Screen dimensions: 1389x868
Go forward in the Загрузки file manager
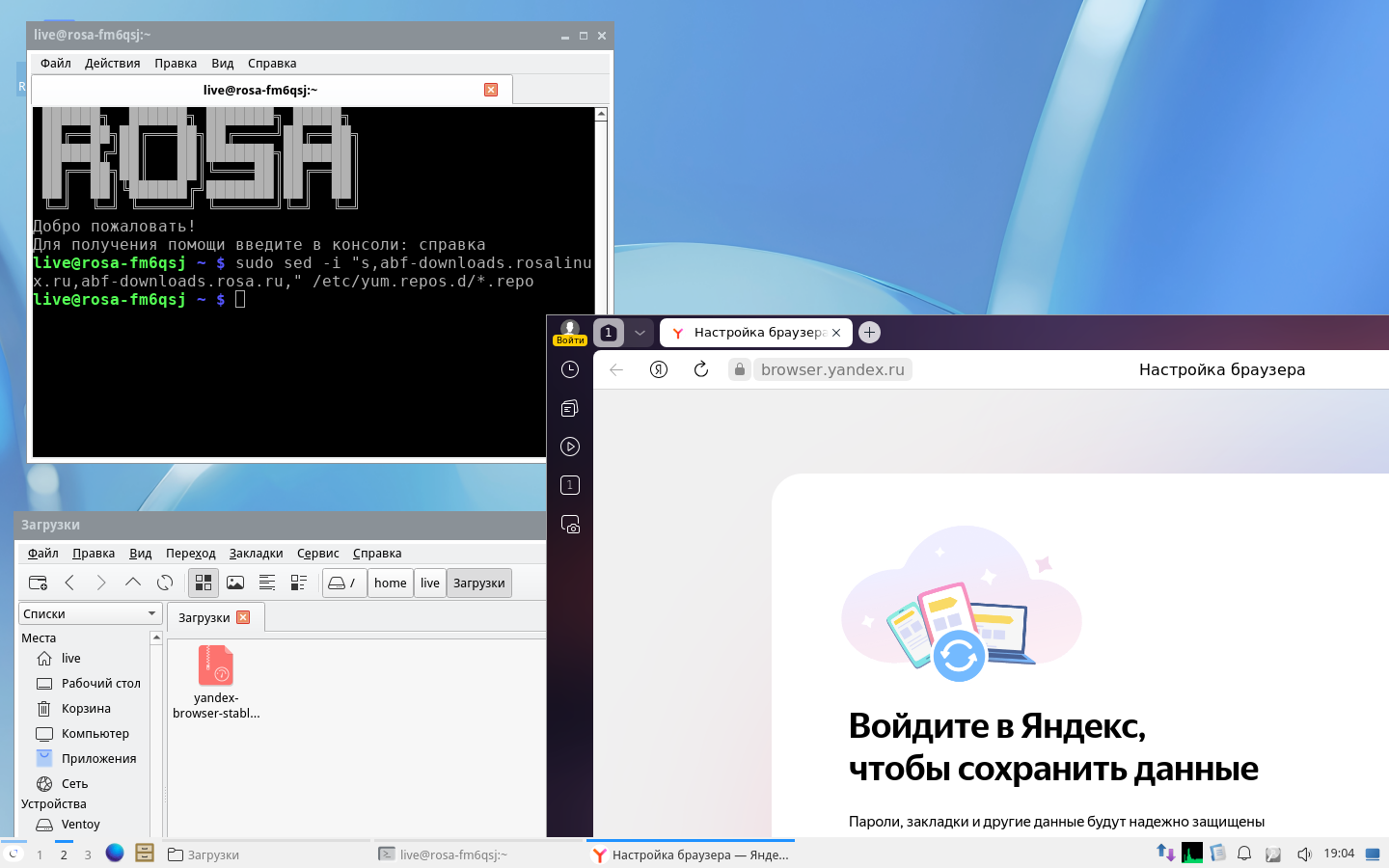(101, 583)
